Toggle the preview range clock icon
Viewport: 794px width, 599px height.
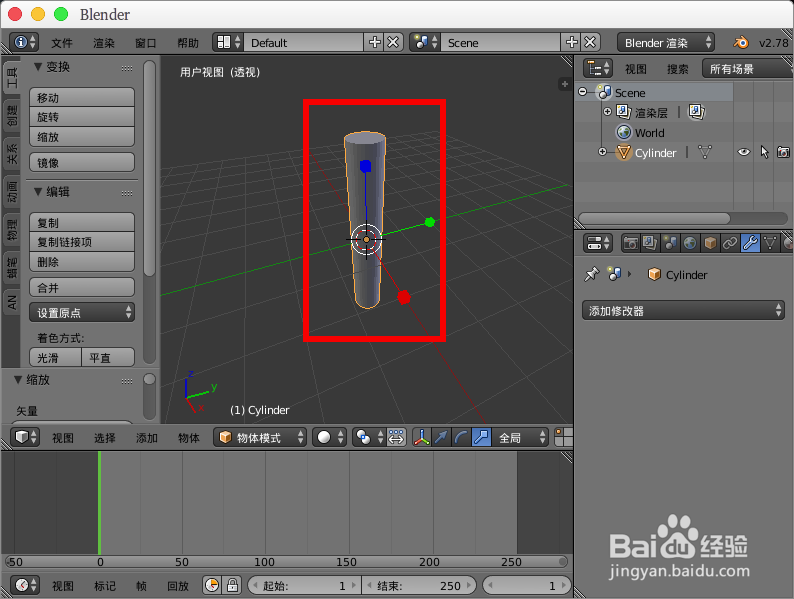click(x=212, y=585)
